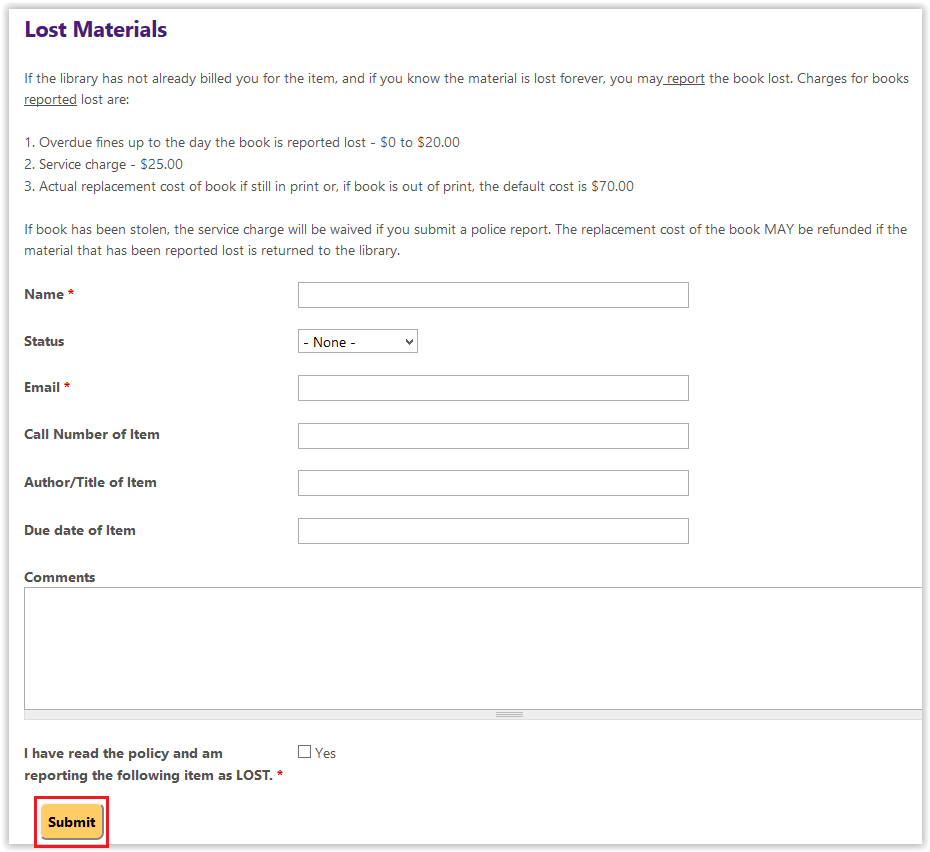Select the Author/Title of Item field
The height and width of the screenshot is (852, 930).
[492, 482]
